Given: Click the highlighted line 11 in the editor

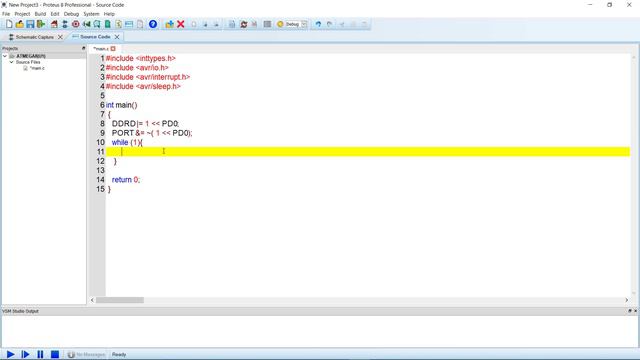Looking at the screenshot, I should 368,152.
